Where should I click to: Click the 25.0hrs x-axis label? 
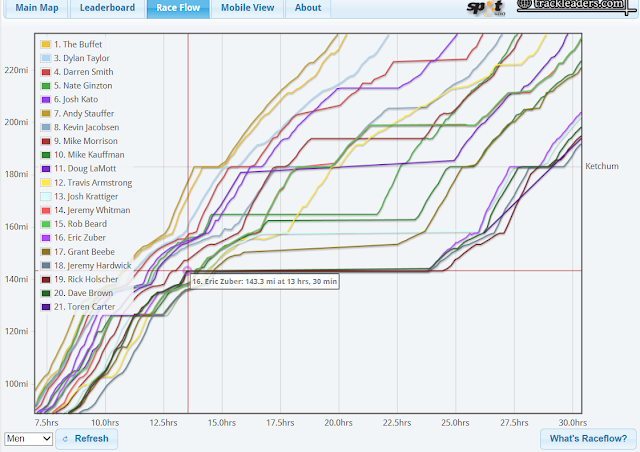tap(455, 423)
